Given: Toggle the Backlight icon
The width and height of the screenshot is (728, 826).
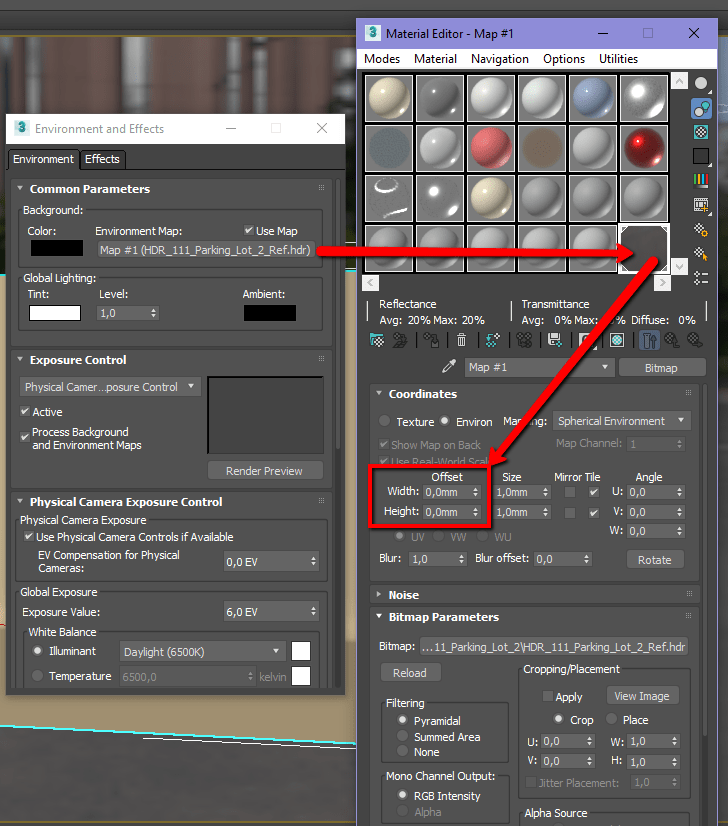Looking at the screenshot, I should [701, 109].
